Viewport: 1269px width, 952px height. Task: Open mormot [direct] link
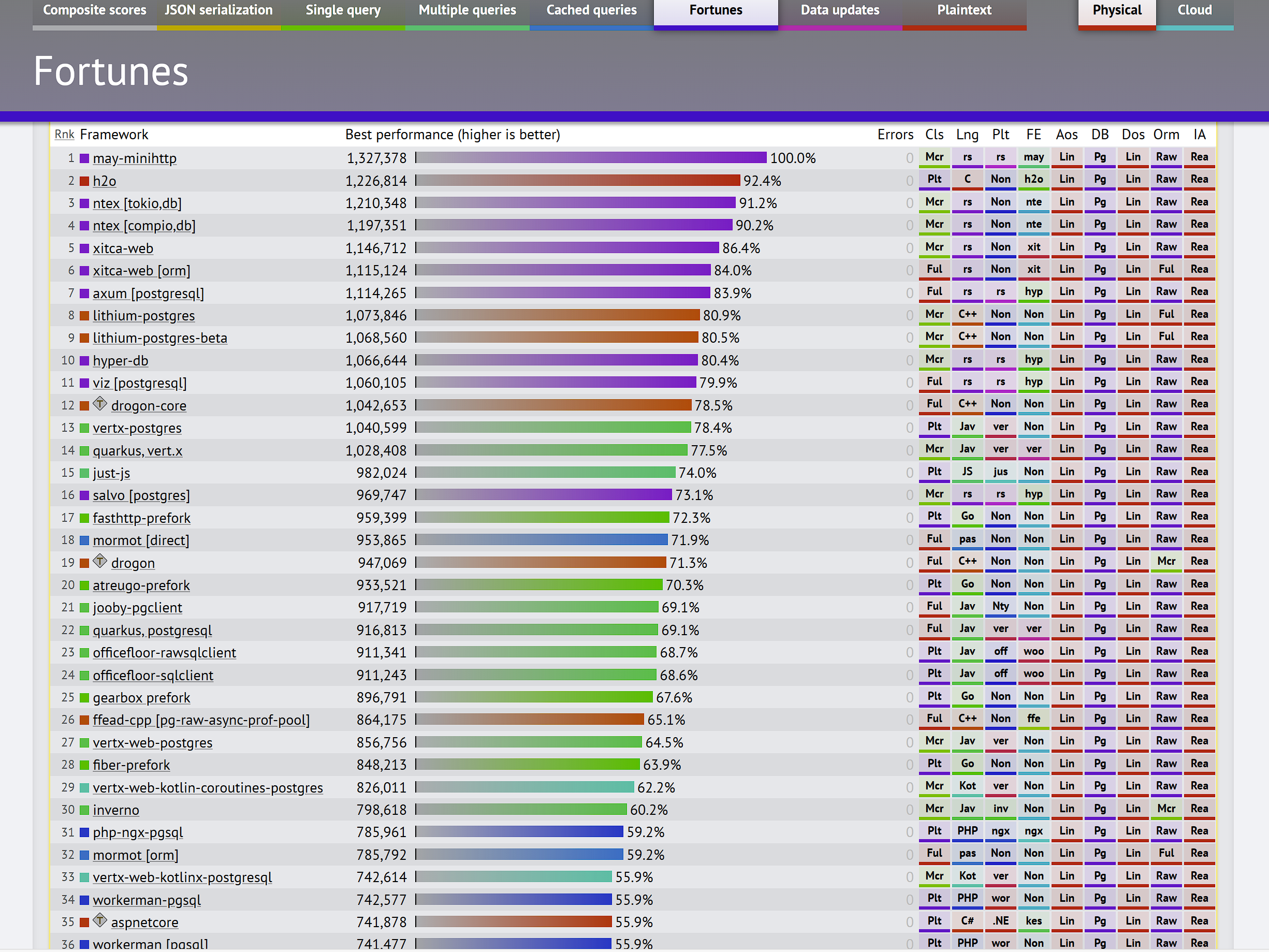point(141,541)
